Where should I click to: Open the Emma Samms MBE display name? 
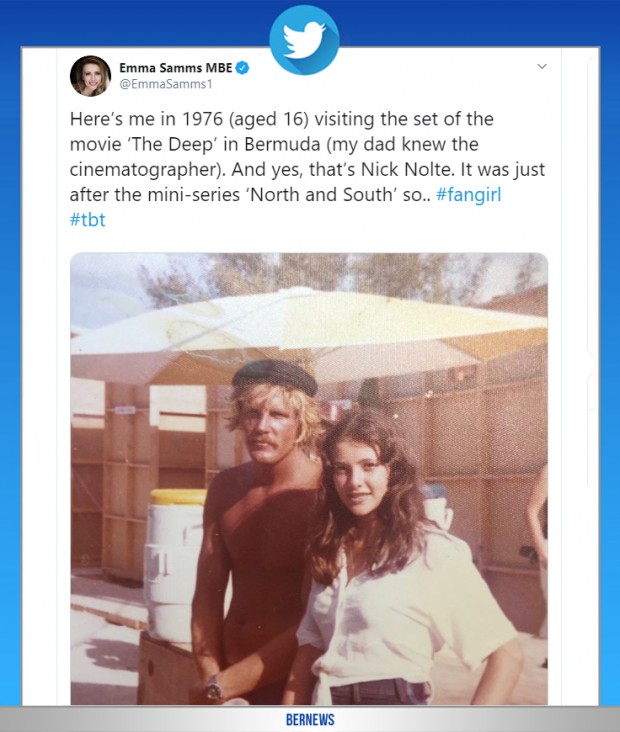(176, 68)
